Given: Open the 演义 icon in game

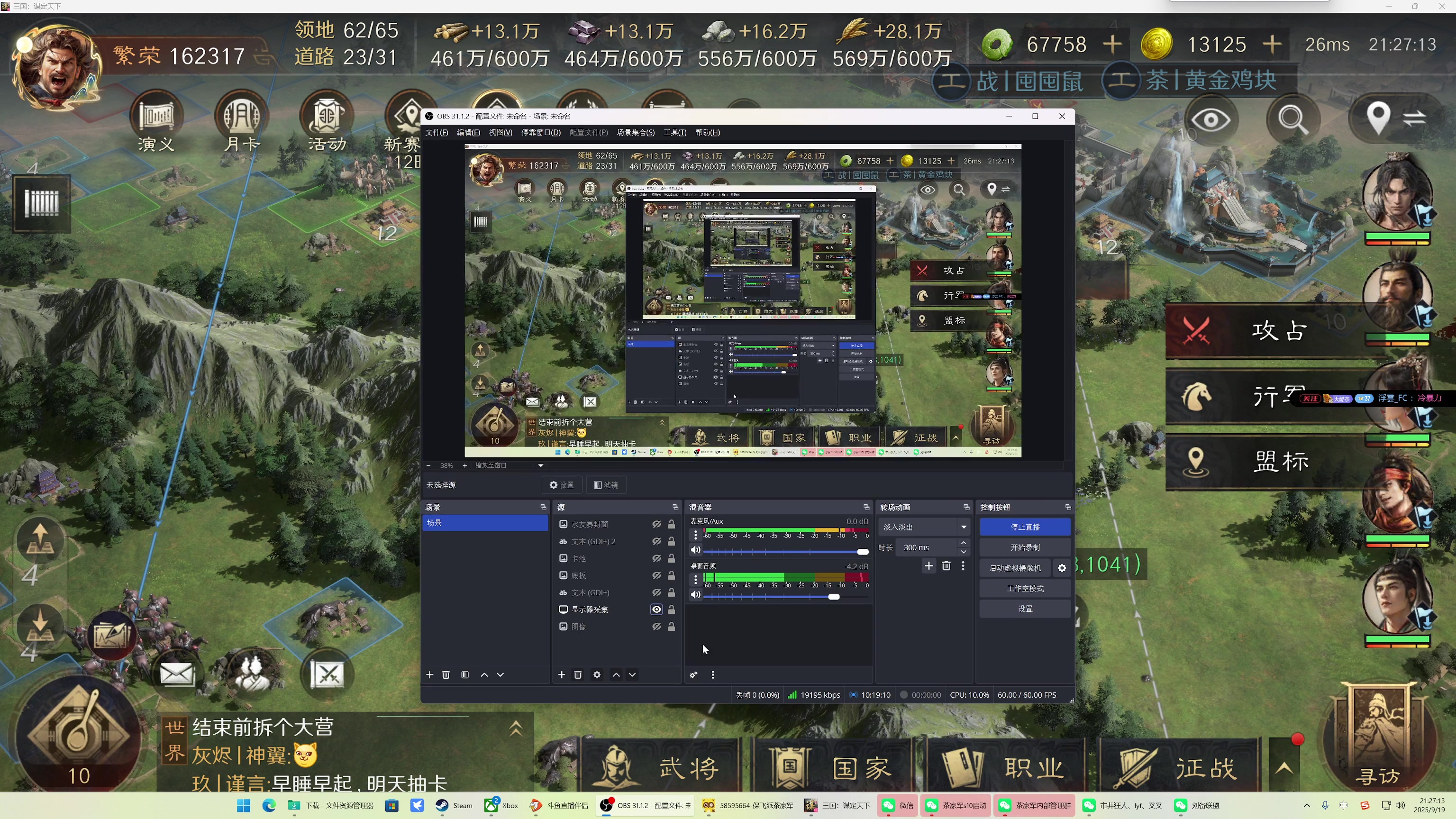Looking at the screenshot, I should pos(156,121).
